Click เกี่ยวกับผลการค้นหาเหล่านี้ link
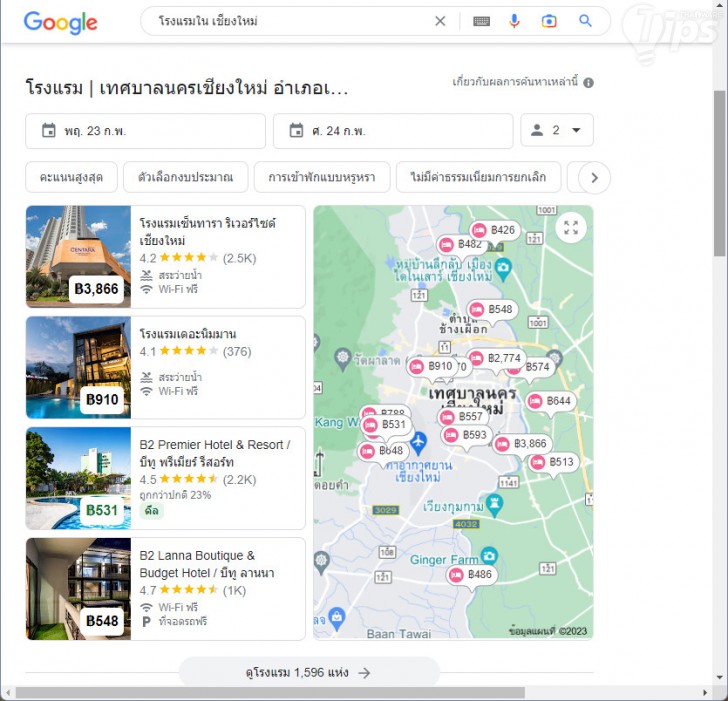The height and width of the screenshot is (701, 728). [515, 82]
